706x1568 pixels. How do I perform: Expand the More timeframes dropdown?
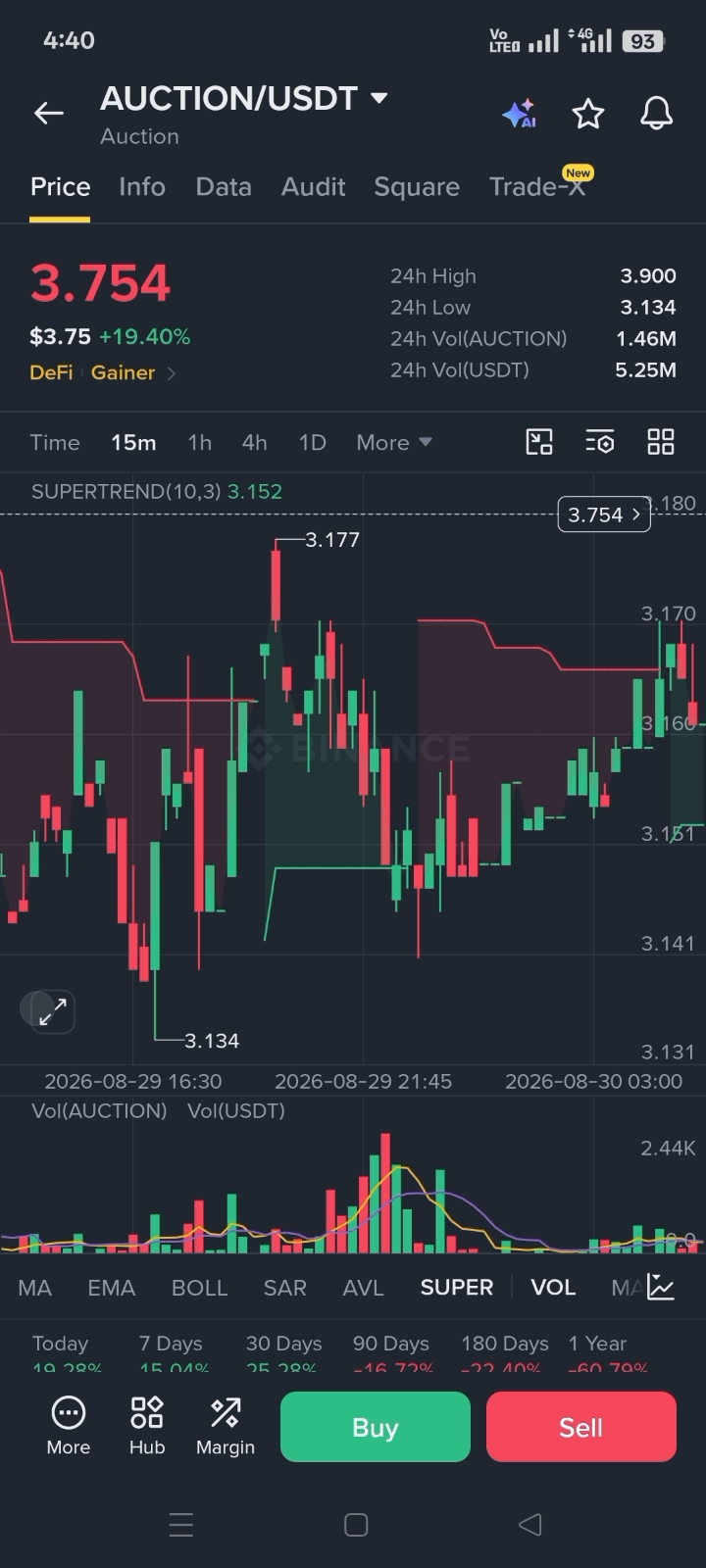(x=394, y=442)
